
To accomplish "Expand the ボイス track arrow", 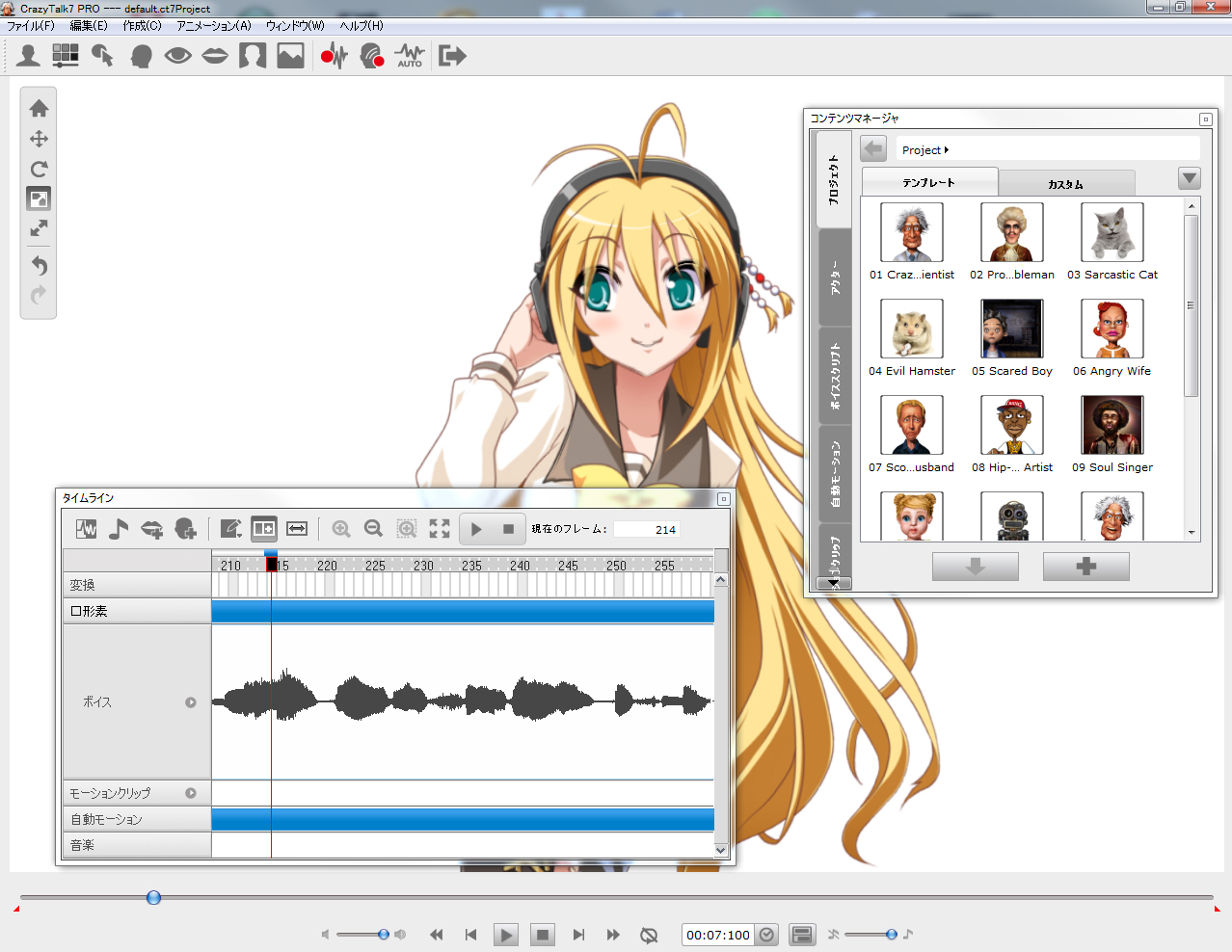I will [x=191, y=702].
